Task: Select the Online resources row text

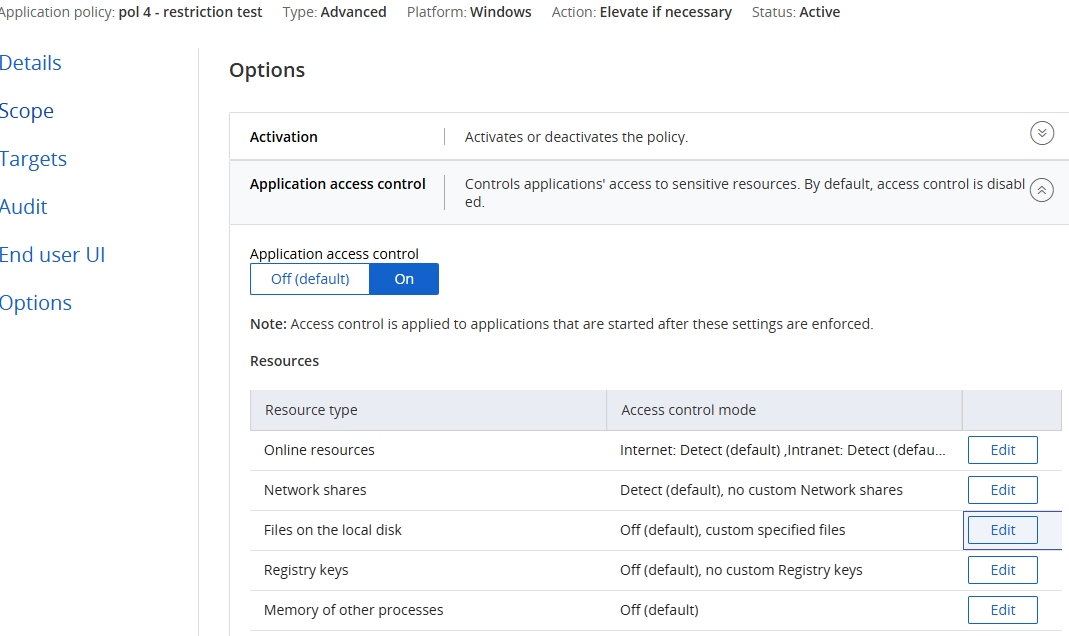Action: point(319,450)
